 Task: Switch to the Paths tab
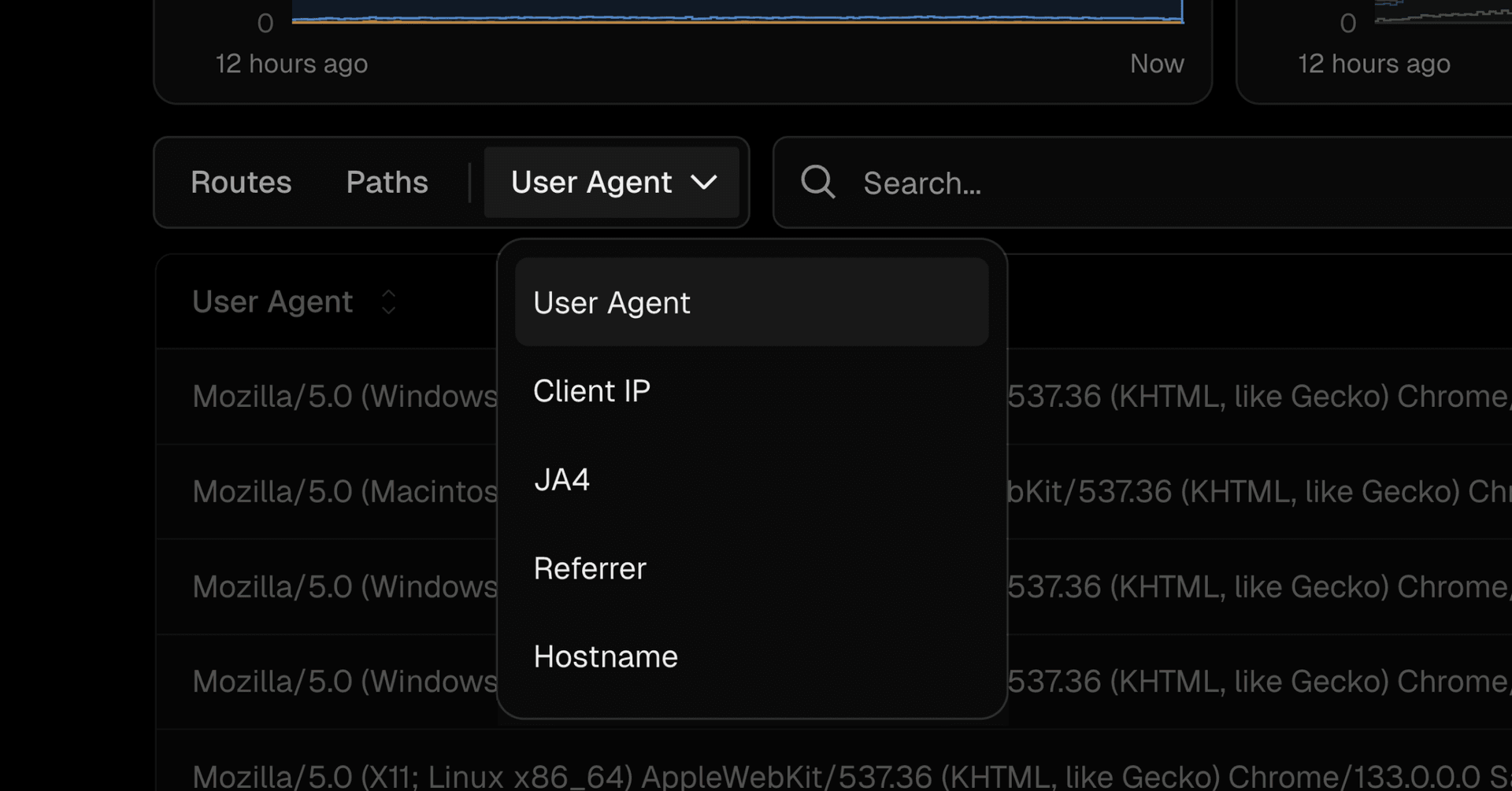tap(387, 183)
